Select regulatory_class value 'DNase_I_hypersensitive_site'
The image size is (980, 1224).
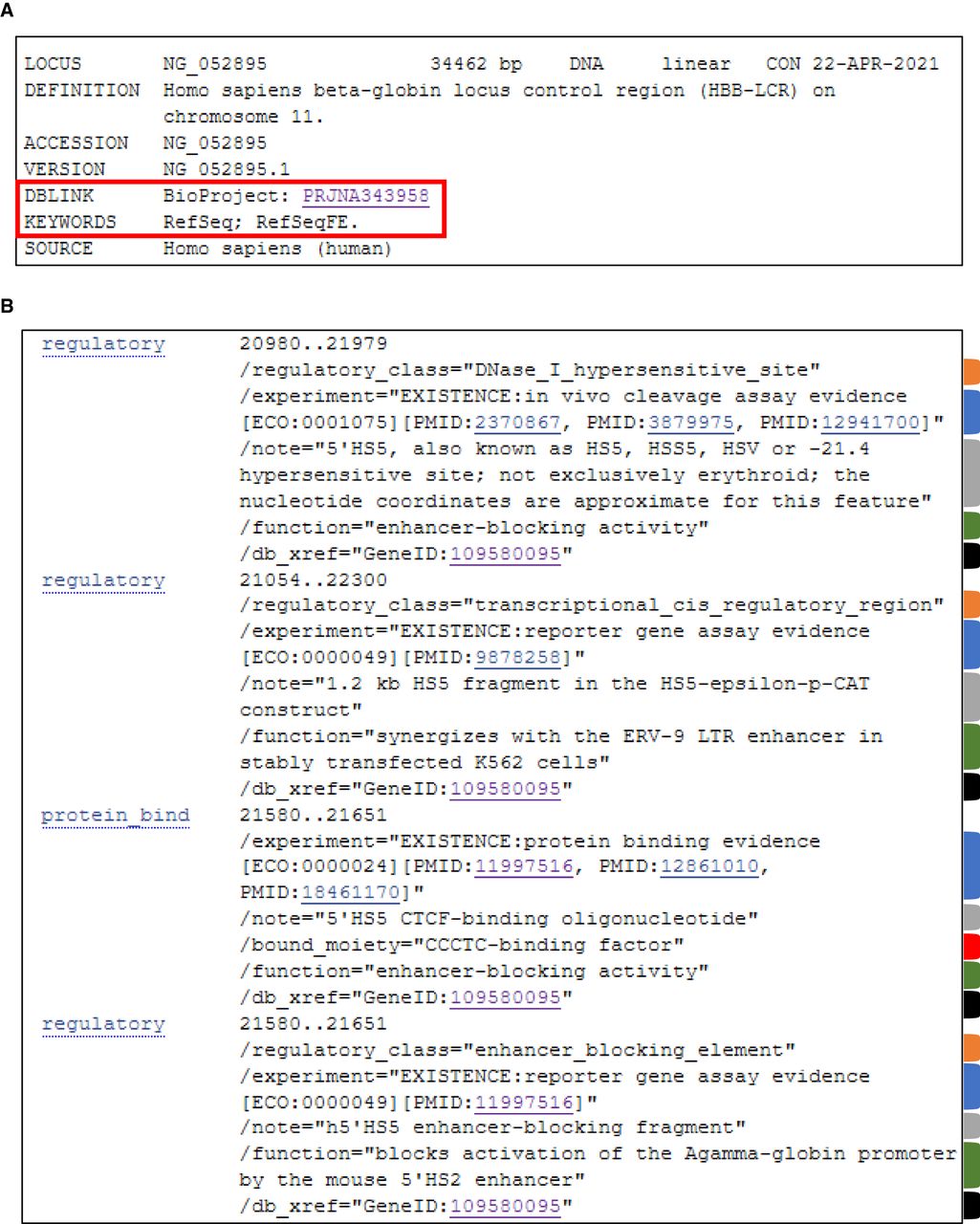[x=642, y=370]
